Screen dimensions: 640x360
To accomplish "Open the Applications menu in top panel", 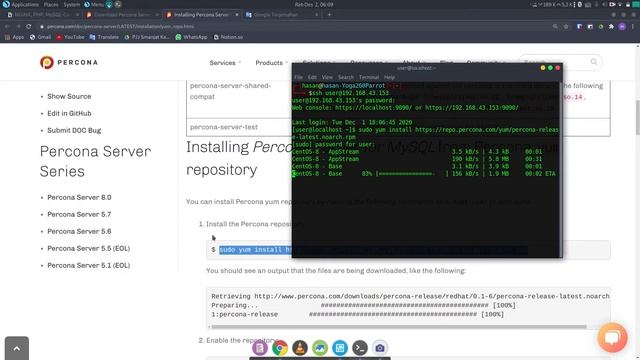I will pos(20,4).
